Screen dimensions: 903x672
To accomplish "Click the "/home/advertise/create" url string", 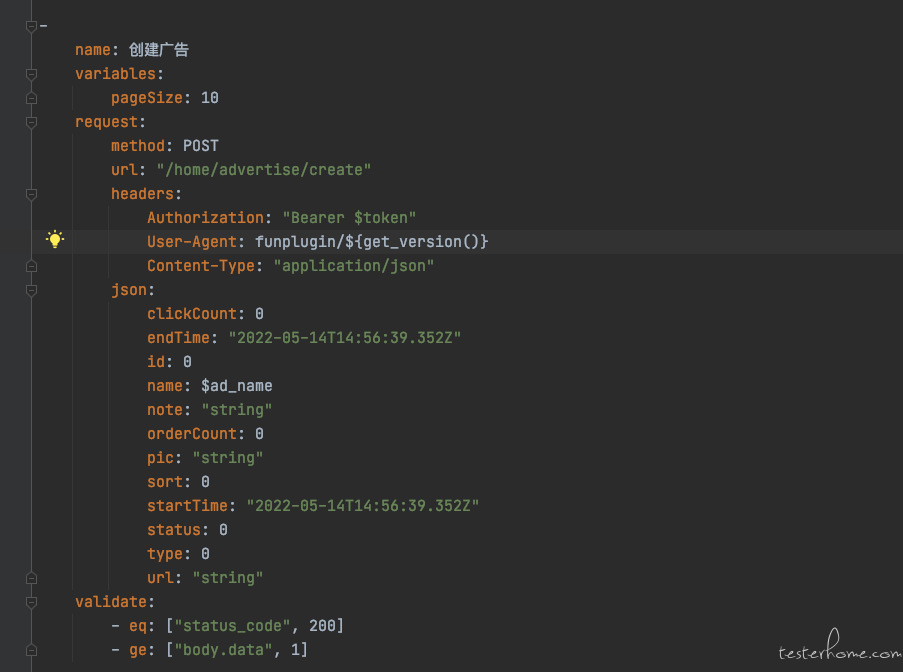I will click(264, 170).
